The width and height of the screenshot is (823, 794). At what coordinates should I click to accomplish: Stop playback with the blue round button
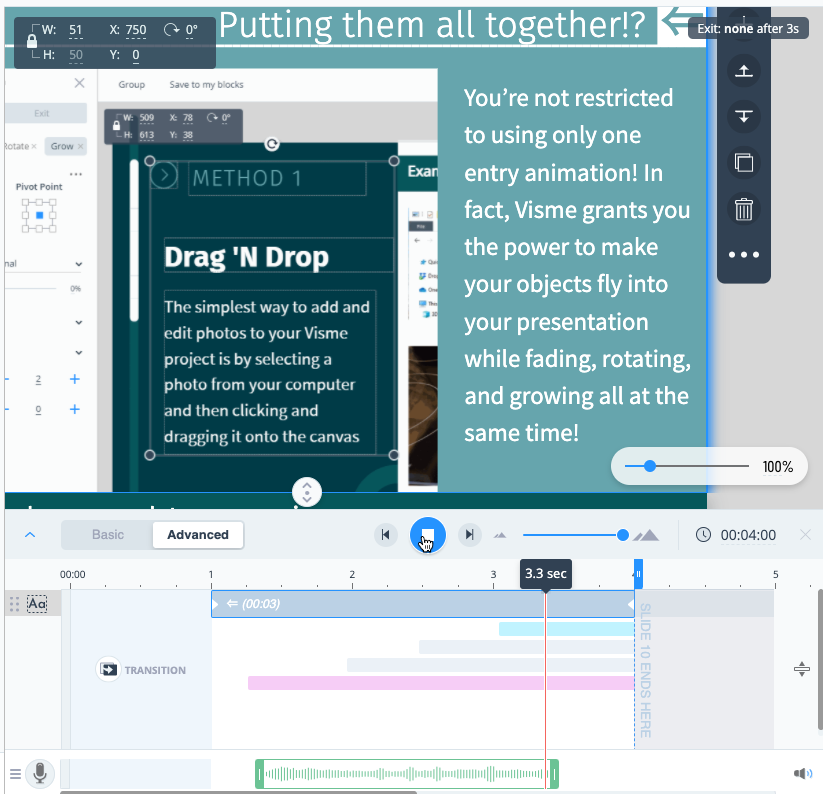427,535
